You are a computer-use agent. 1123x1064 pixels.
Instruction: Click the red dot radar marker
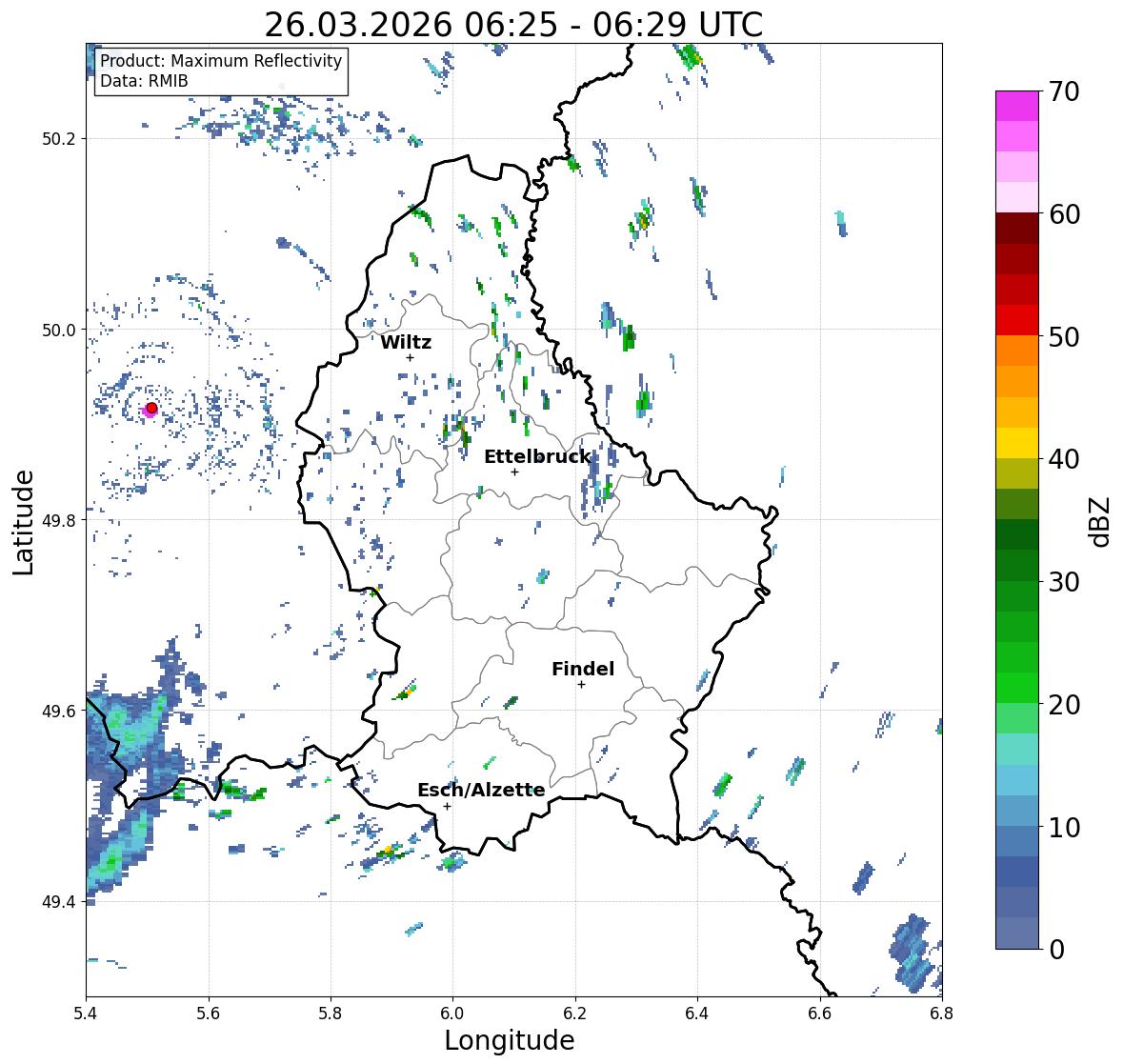coord(151,408)
